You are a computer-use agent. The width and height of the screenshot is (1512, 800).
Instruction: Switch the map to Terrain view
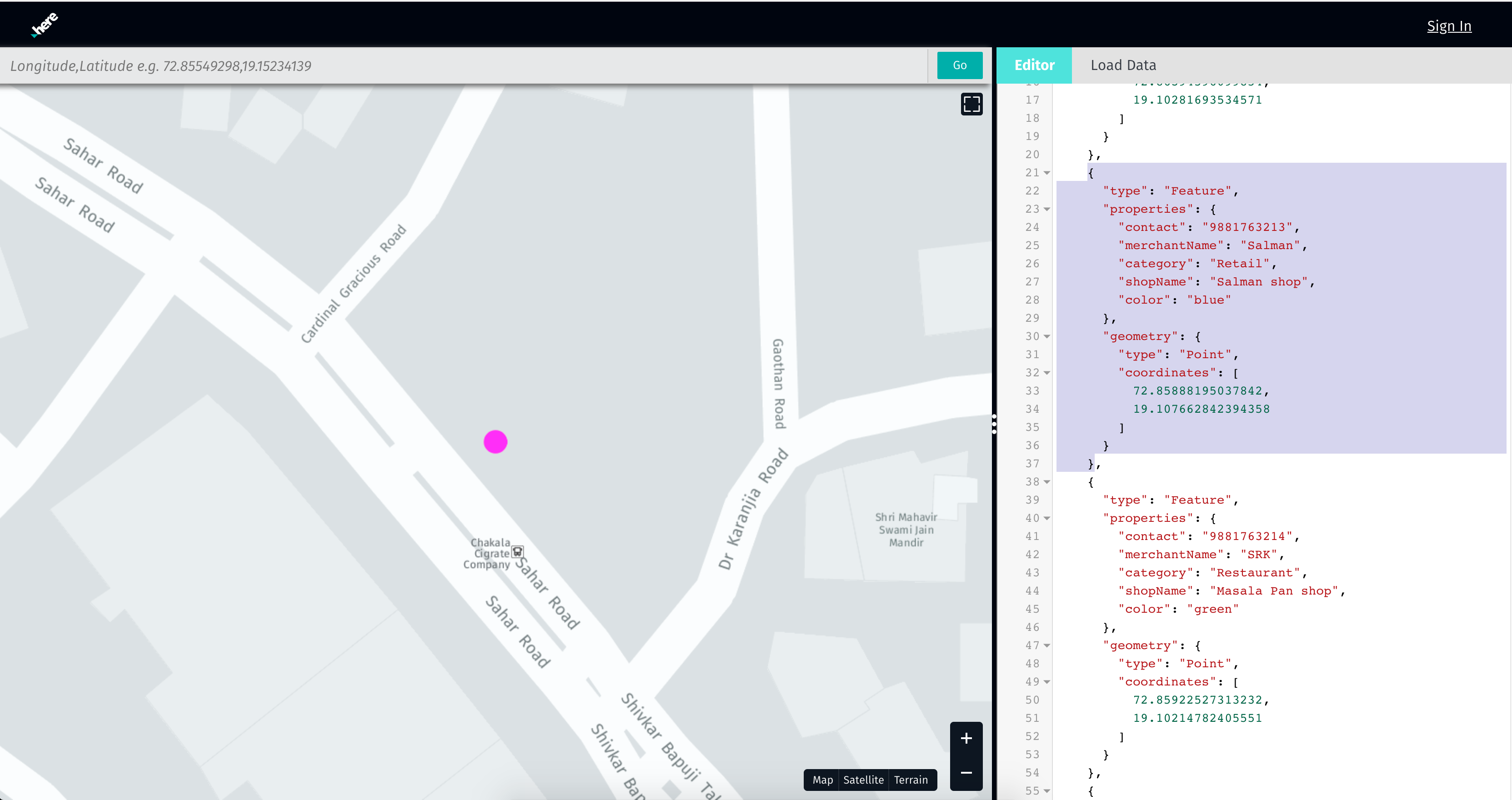pos(911,780)
